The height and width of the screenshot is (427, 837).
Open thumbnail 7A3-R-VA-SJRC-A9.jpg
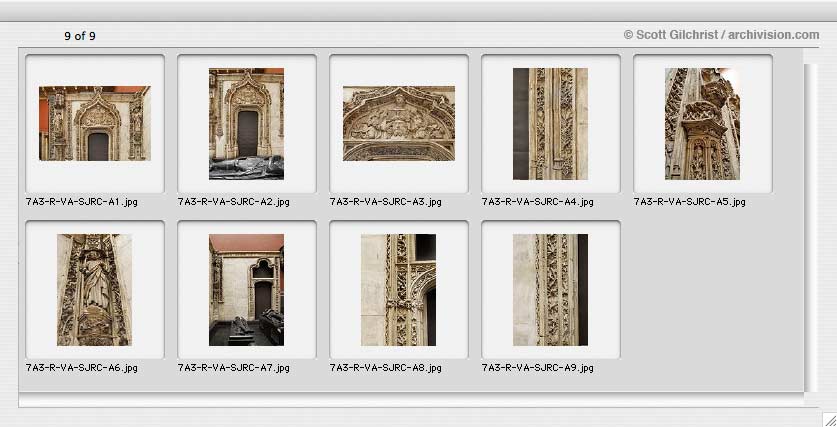[x=550, y=290]
